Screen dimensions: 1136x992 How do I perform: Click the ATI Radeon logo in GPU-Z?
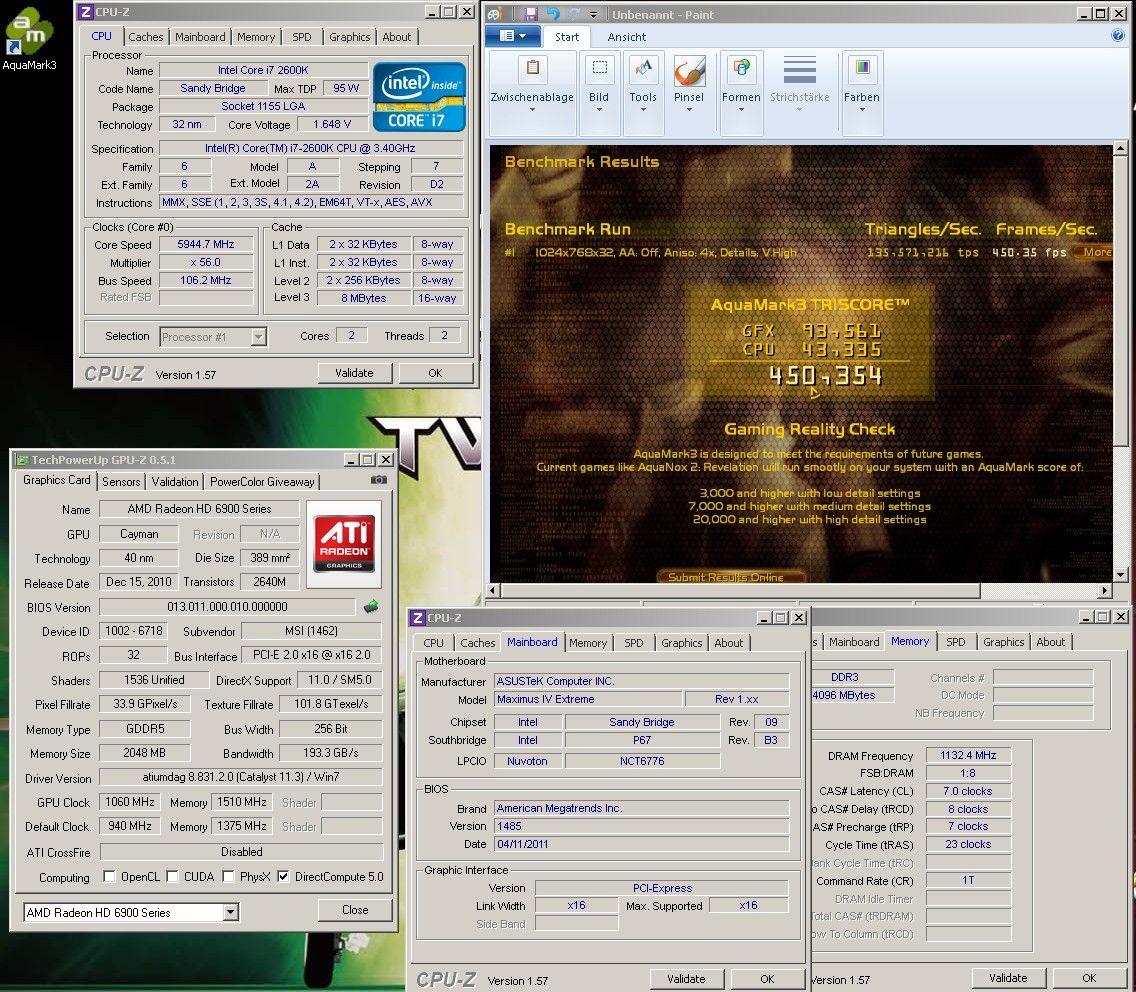click(344, 543)
